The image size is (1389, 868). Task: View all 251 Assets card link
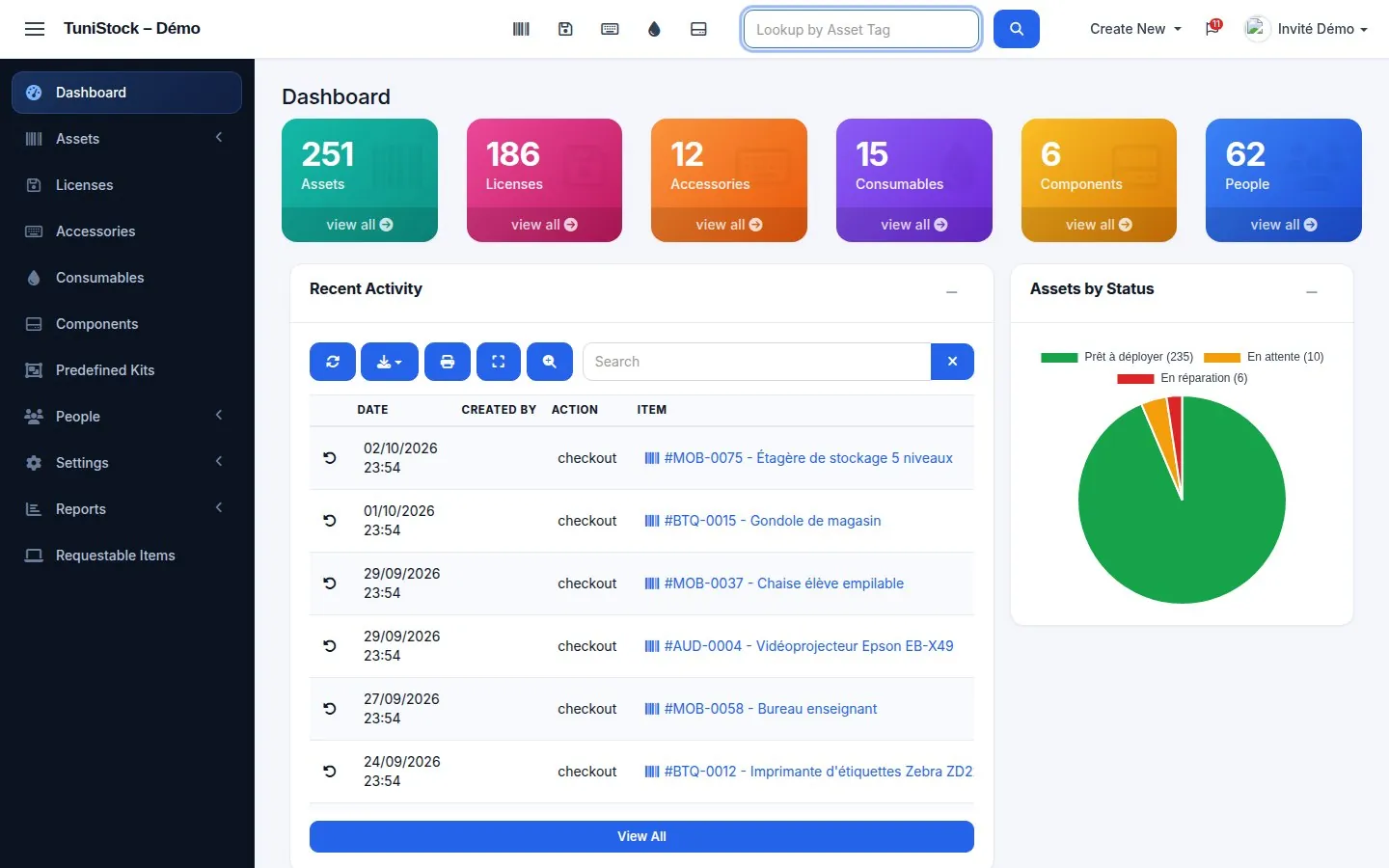coord(360,225)
